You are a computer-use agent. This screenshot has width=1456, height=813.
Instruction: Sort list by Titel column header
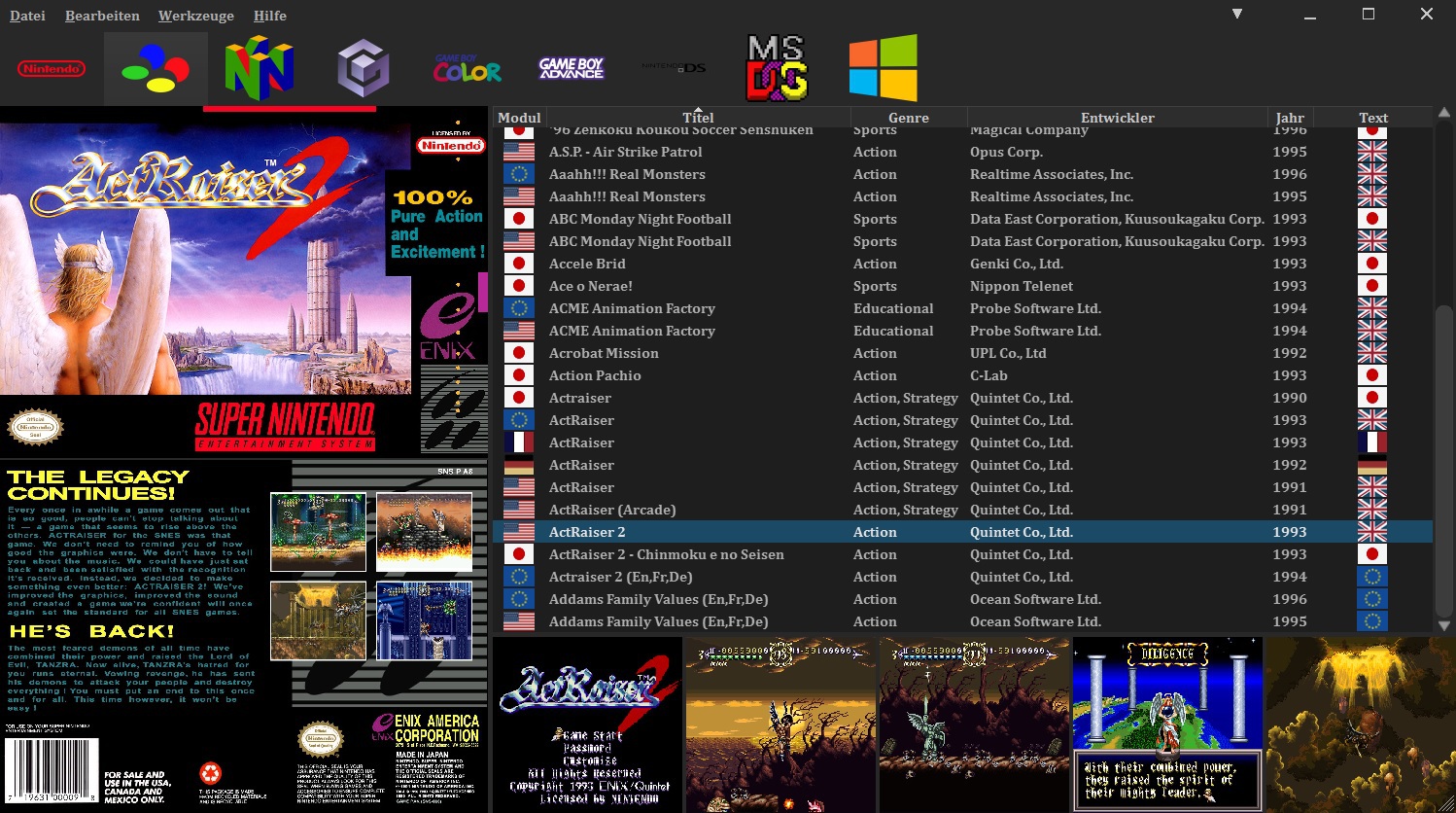[698, 118]
